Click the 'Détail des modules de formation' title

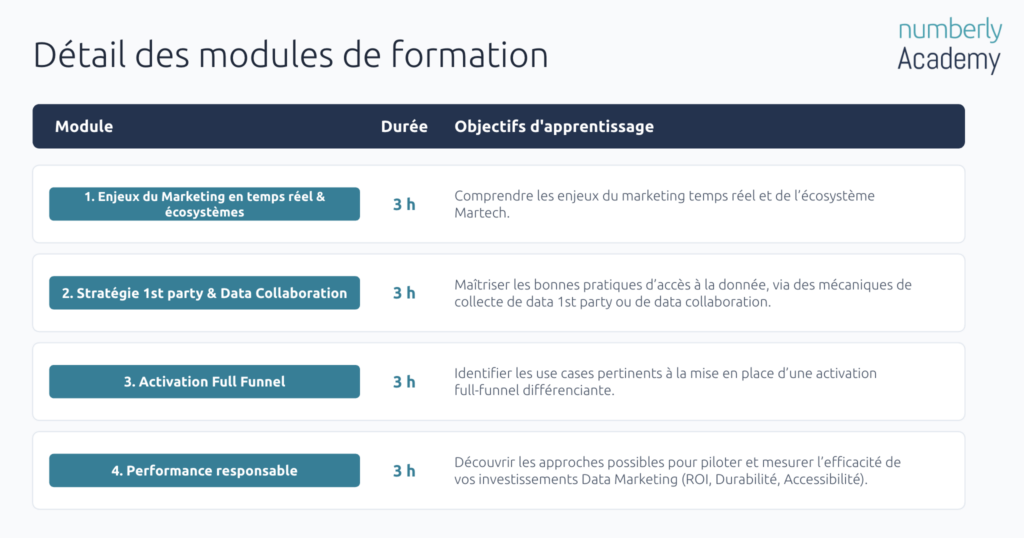[x=291, y=54]
